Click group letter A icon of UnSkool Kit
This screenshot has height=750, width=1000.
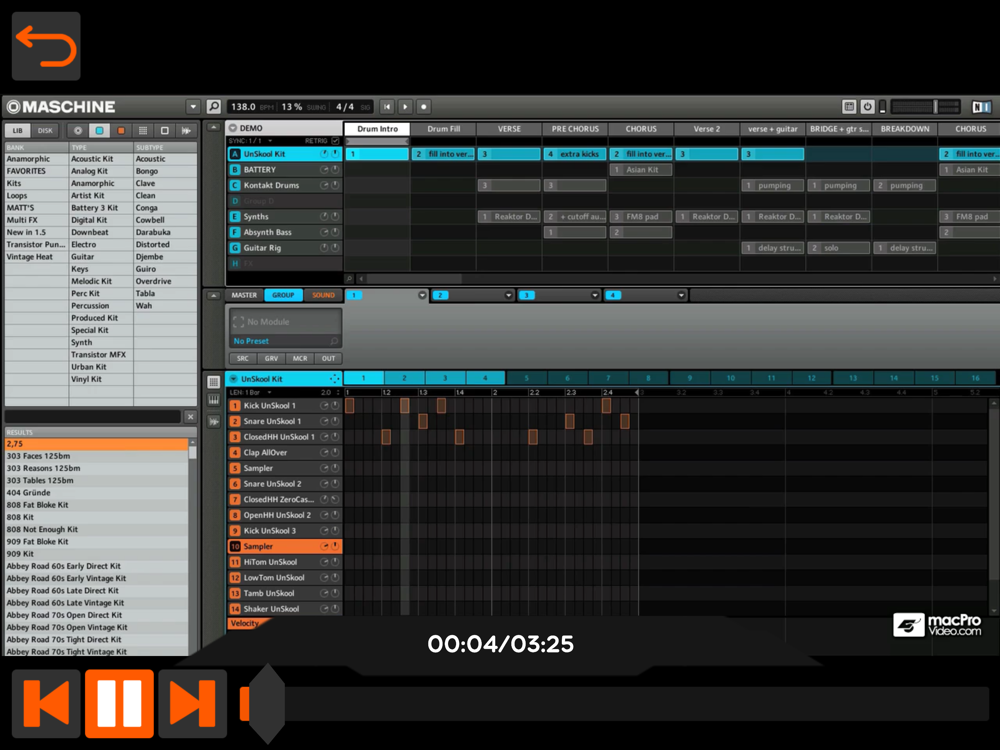[235, 154]
